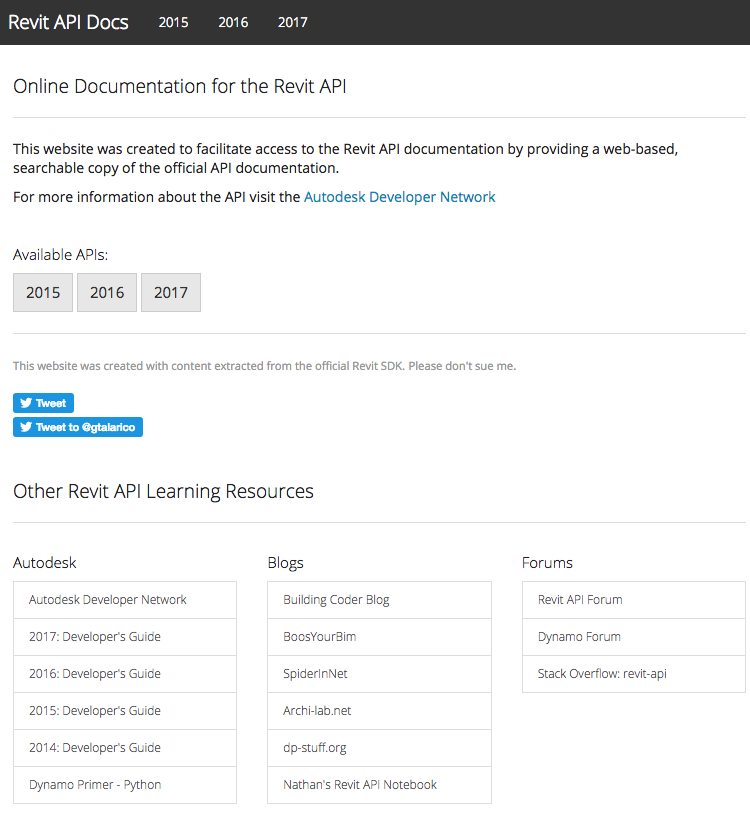Open Nathan's Revit API Notebook
This screenshot has height=813, width=750.
[x=360, y=785]
